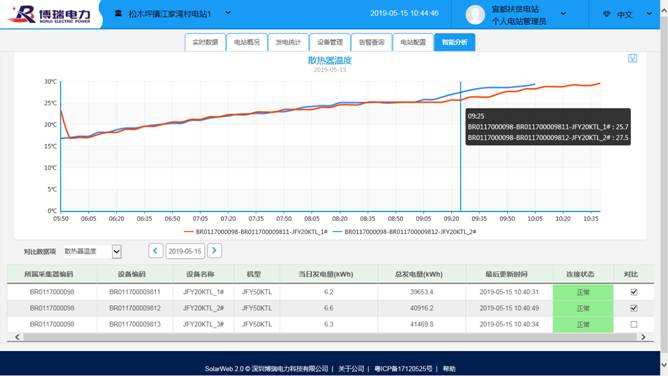668x376 pixels.
Task: Click the table horizontal scroll left arrow
Action: pyautogui.click(x=17, y=337)
